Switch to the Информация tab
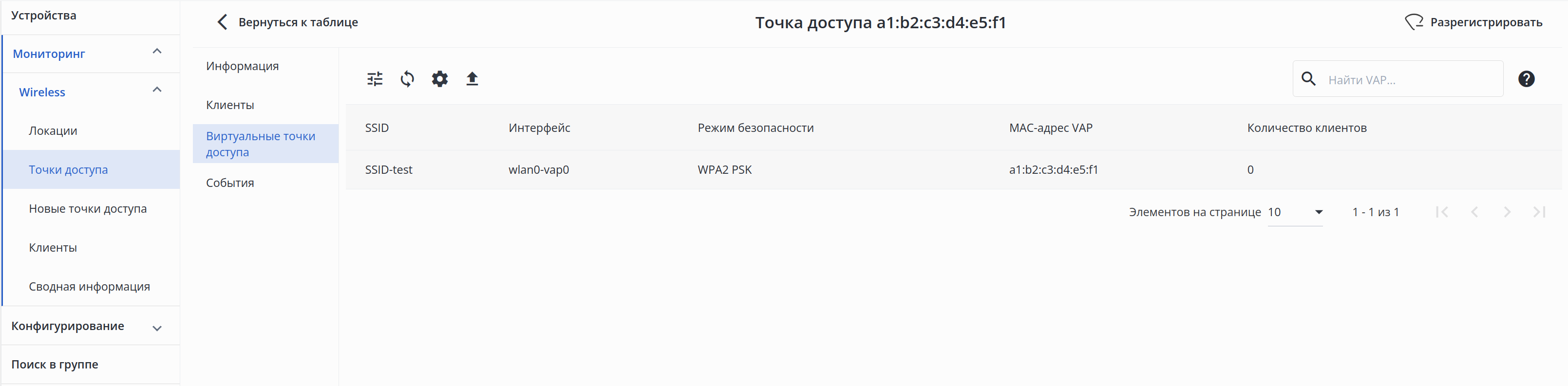 pos(242,66)
